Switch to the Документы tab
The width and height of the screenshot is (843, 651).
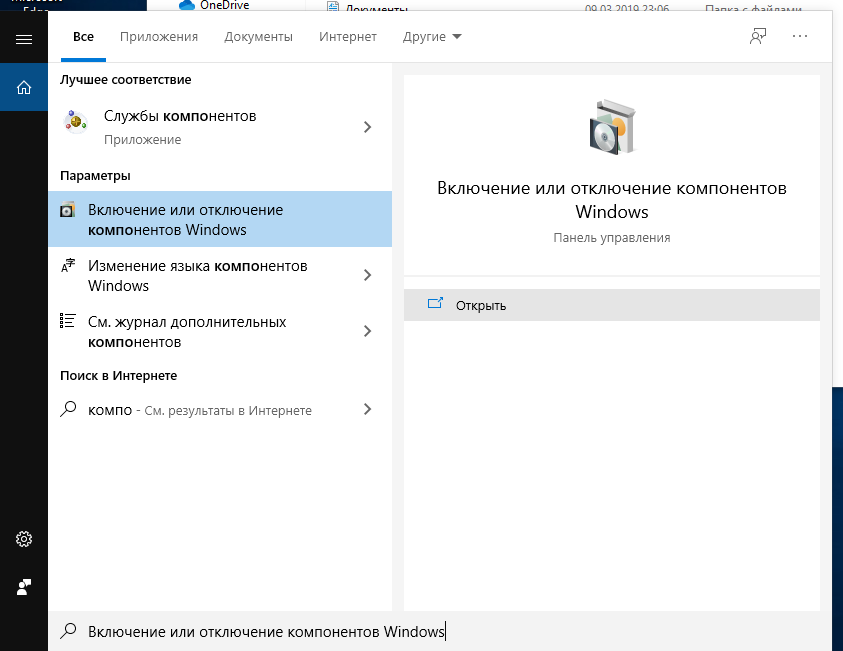point(259,37)
